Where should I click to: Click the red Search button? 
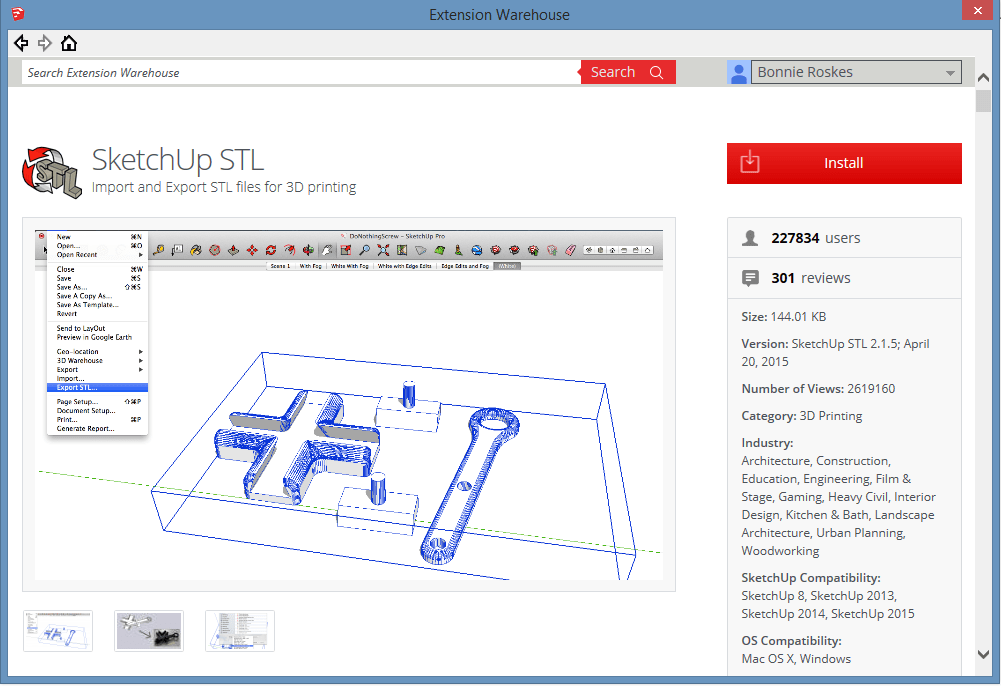point(628,72)
